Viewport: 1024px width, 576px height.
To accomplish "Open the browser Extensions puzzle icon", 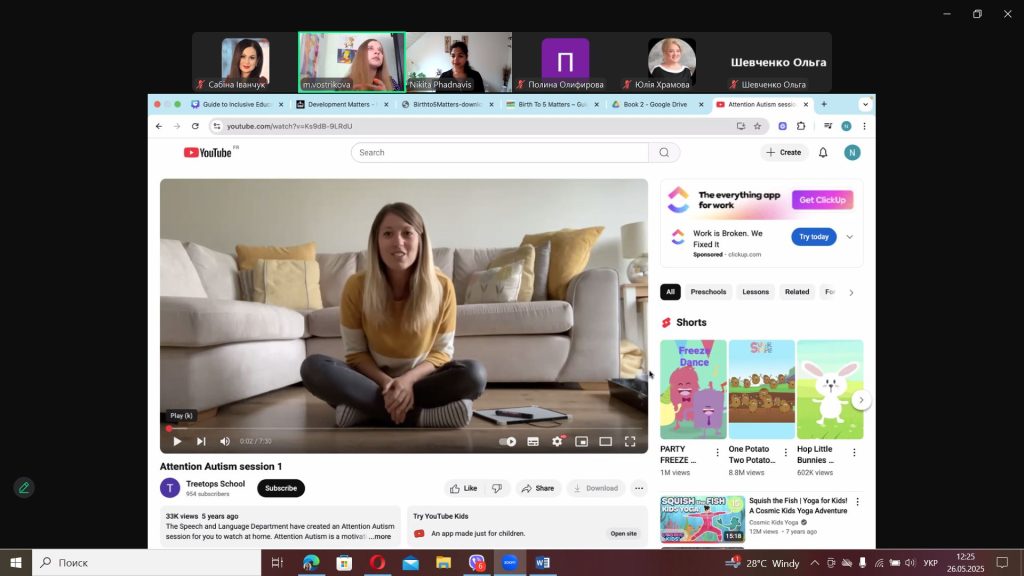I will point(801,126).
